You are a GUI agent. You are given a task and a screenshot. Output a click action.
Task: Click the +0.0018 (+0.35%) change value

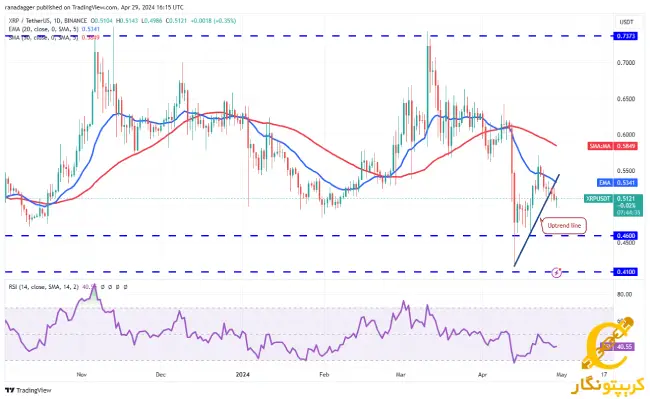click(x=213, y=21)
